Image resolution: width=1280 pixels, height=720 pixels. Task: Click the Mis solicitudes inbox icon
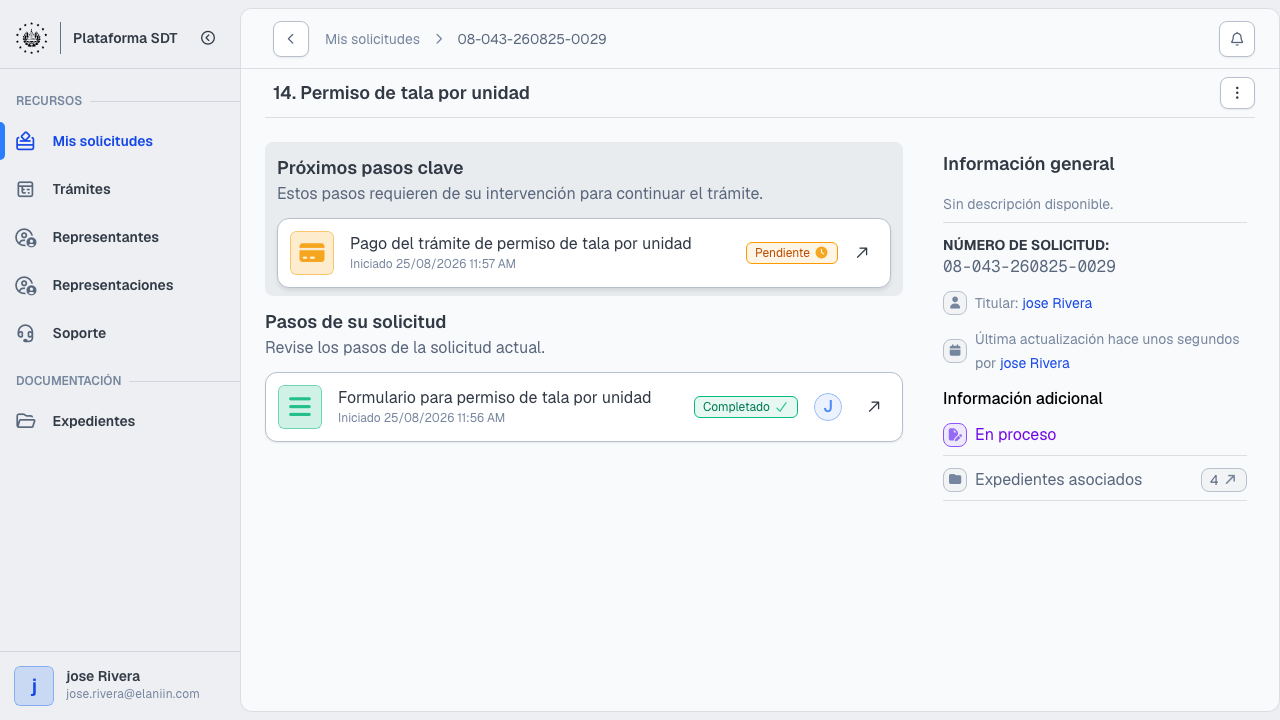[26, 141]
